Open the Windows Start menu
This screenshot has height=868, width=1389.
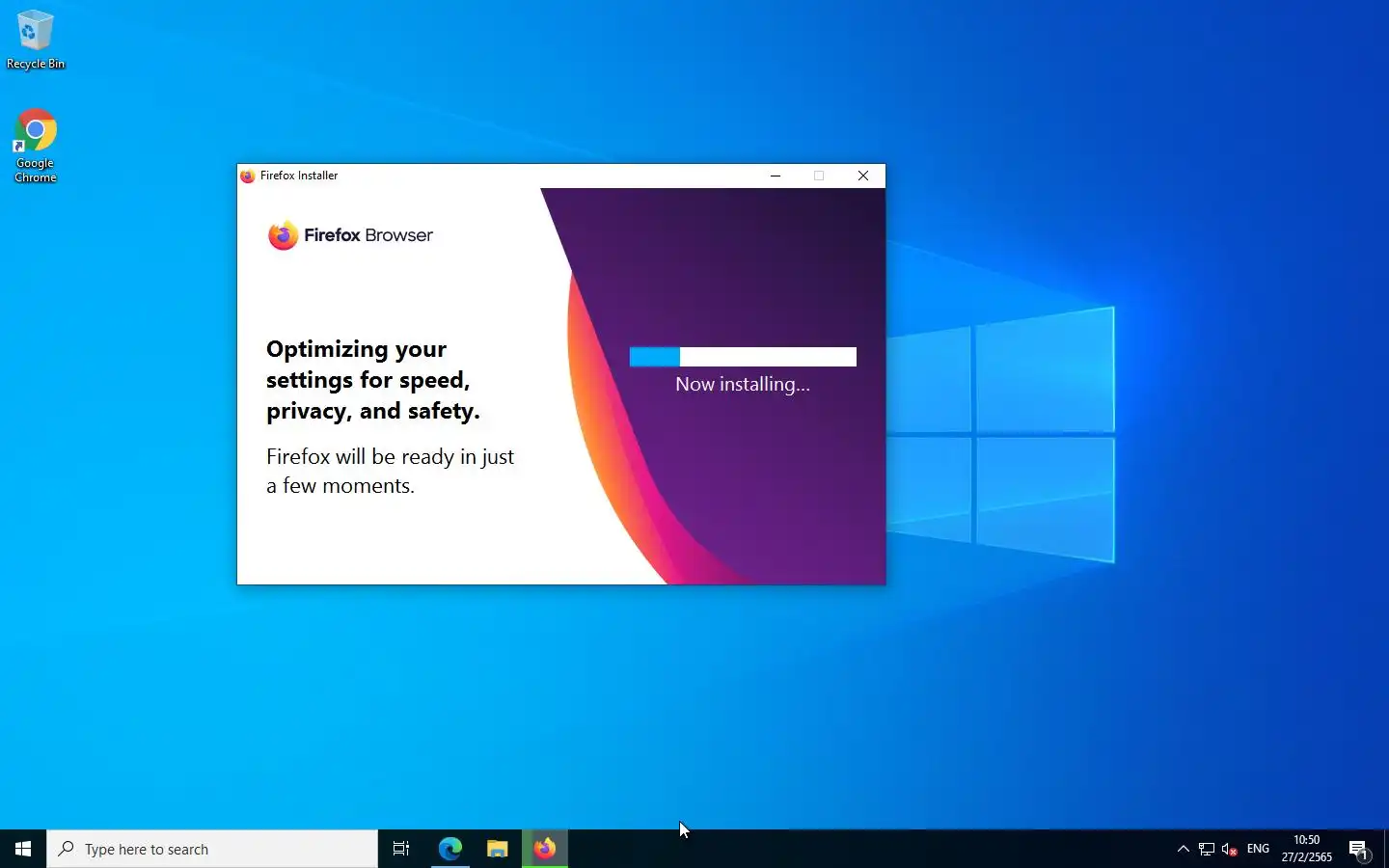pyautogui.click(x=23, y=849)
